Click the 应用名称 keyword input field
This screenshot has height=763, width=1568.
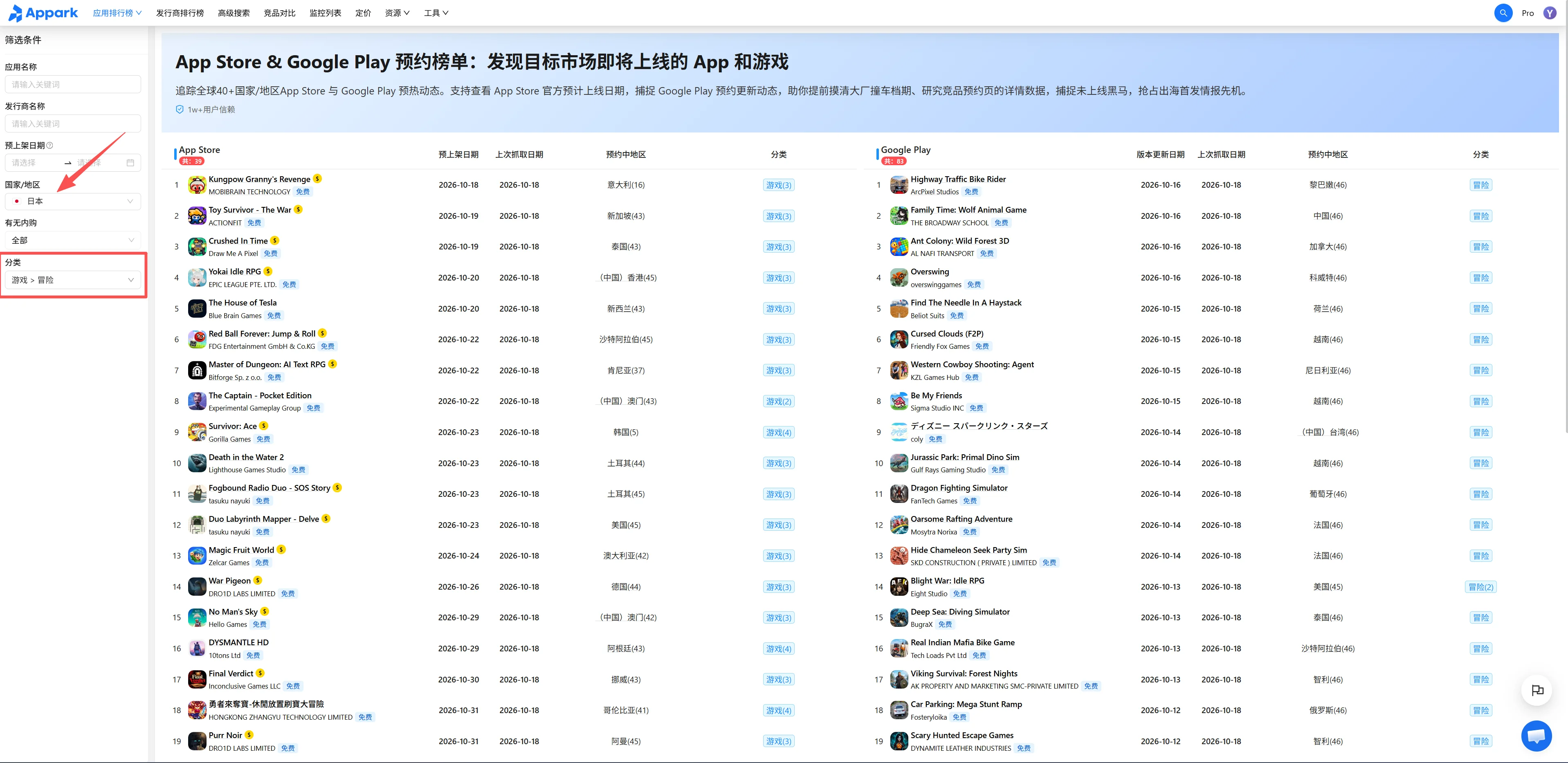click(x=73, y=85)
